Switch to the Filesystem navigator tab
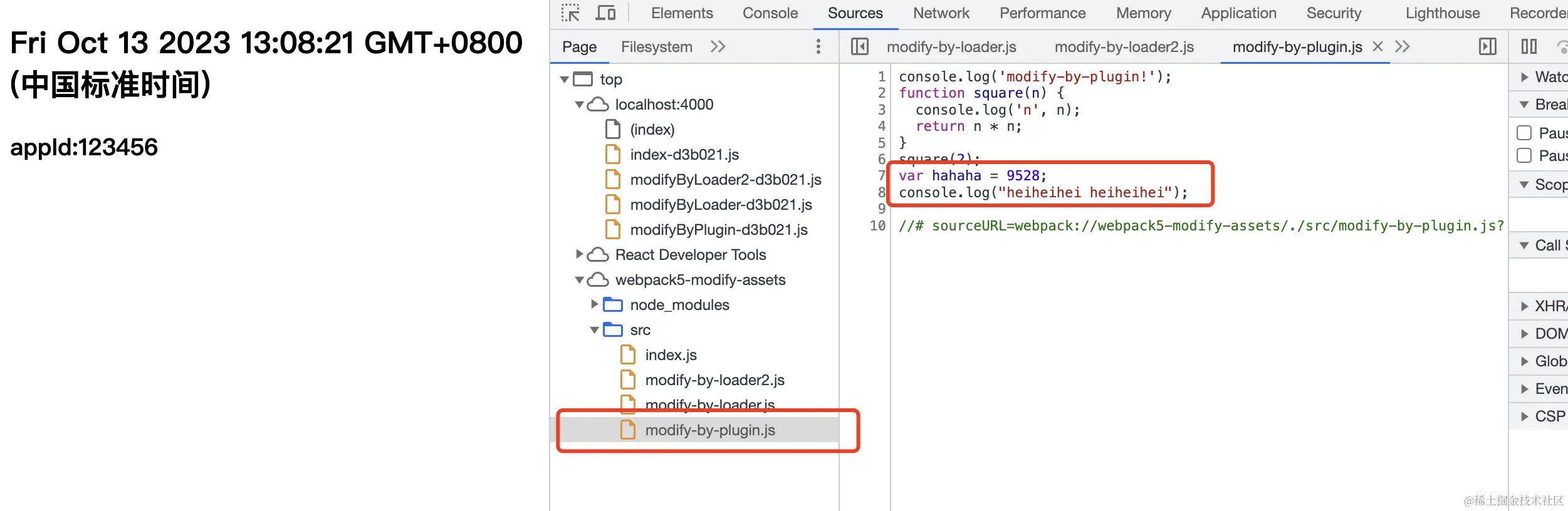Viewport: 1568px width, 511px height. point(657,47)
